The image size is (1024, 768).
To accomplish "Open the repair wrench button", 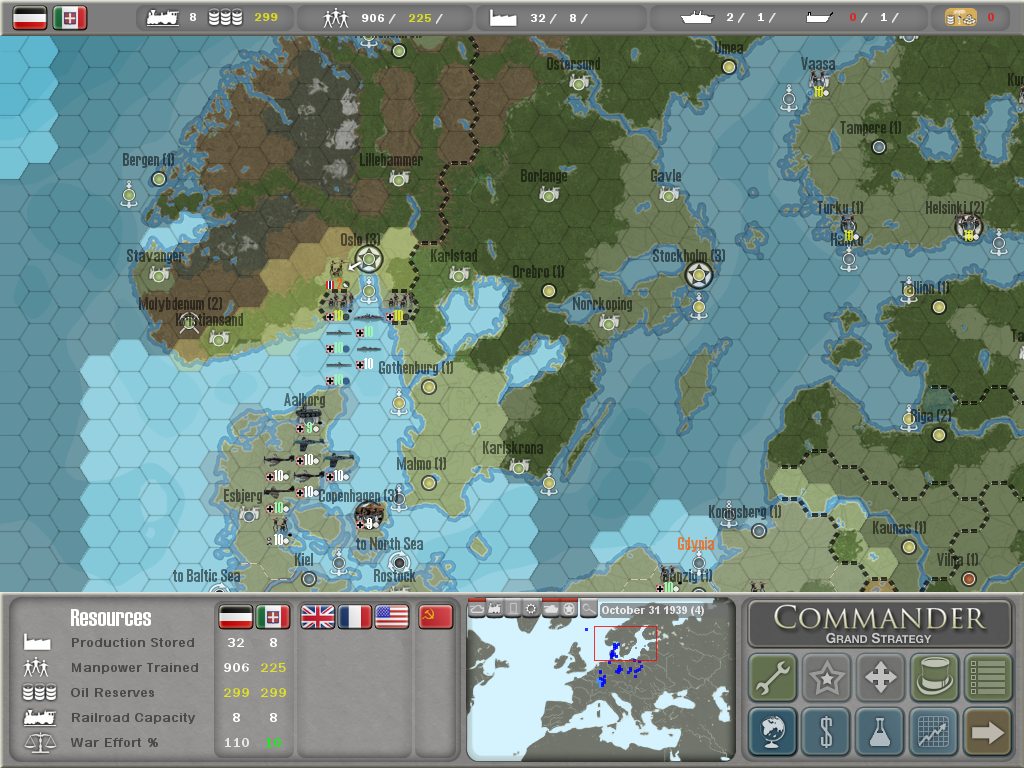I will tap(773, 677).
